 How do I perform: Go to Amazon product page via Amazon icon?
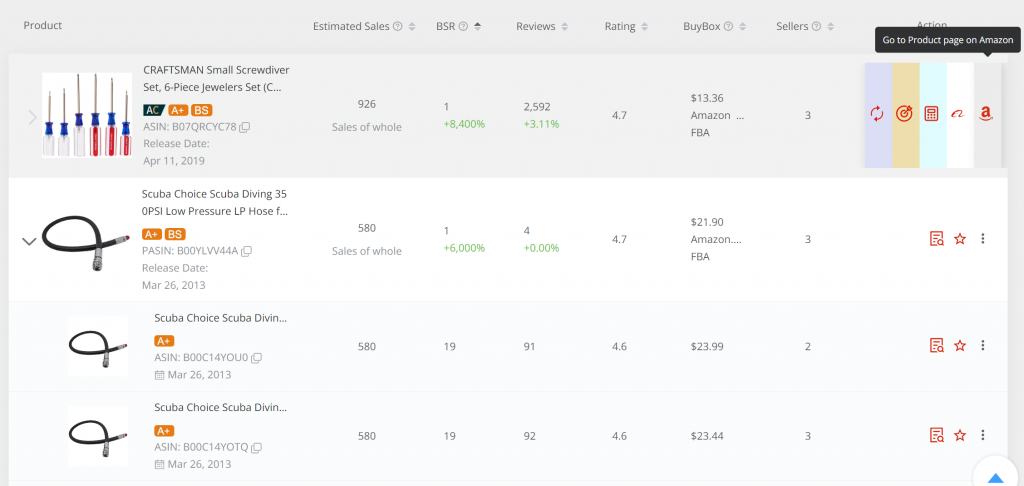point(986,114)
